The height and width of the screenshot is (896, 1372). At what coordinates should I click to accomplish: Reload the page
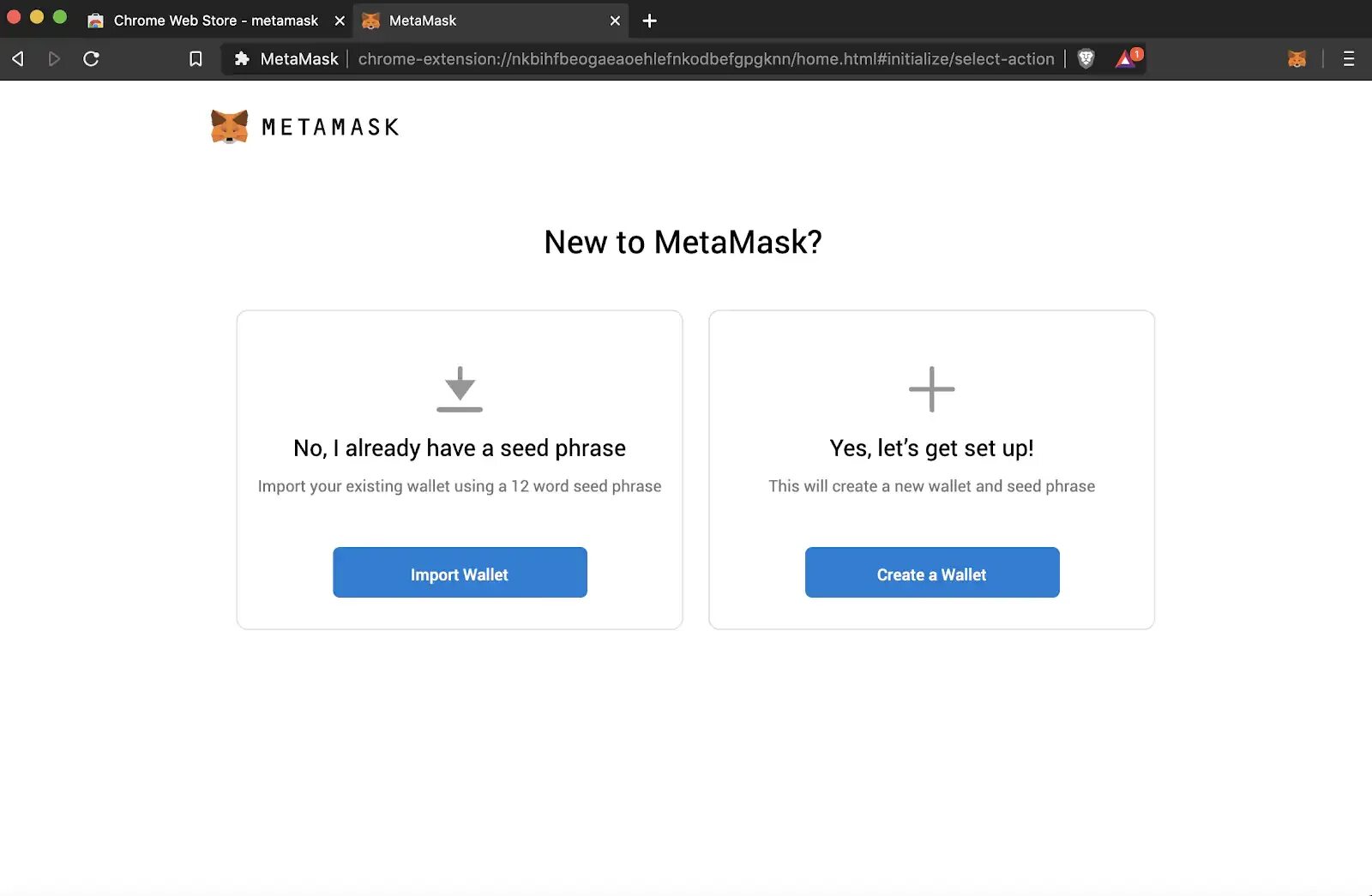coord(91,58)
